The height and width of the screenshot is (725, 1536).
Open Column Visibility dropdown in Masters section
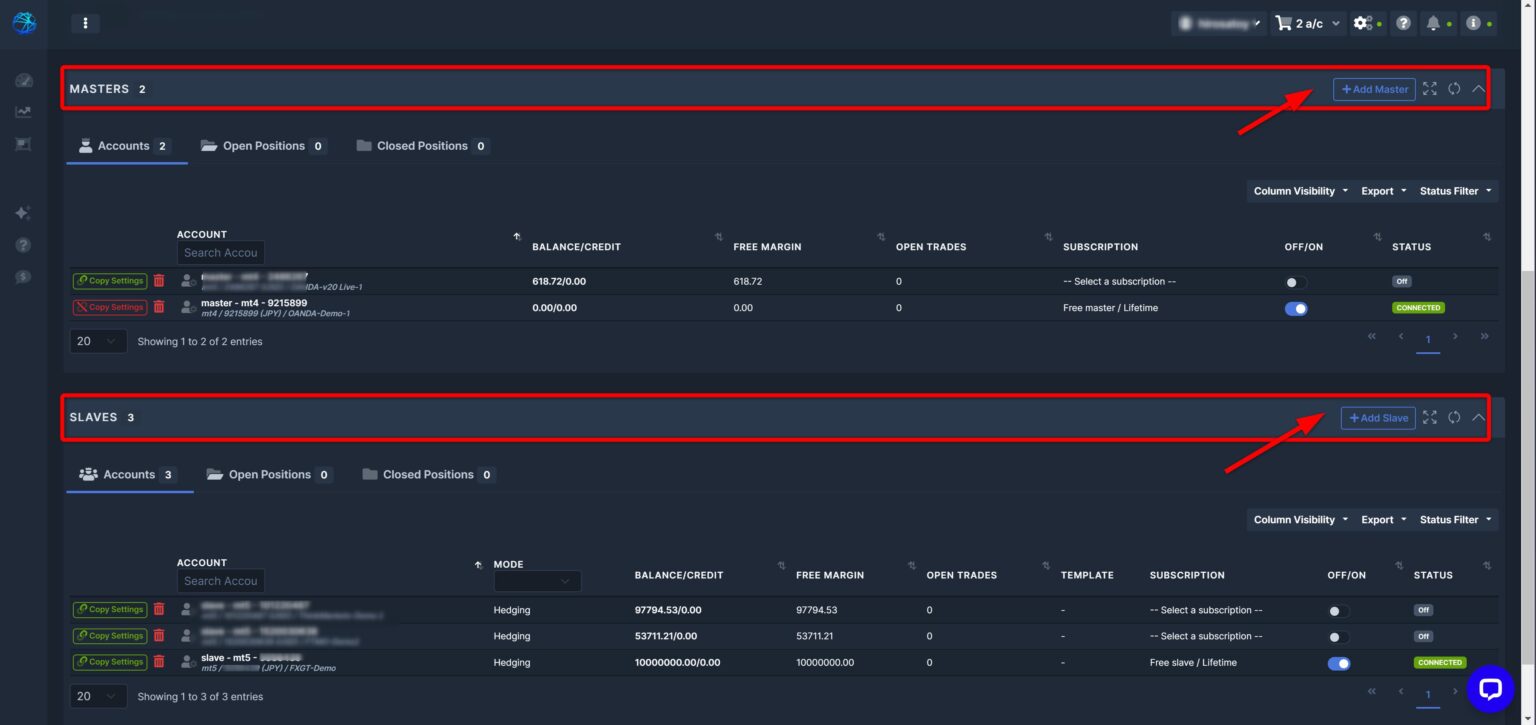[1300, 191]
